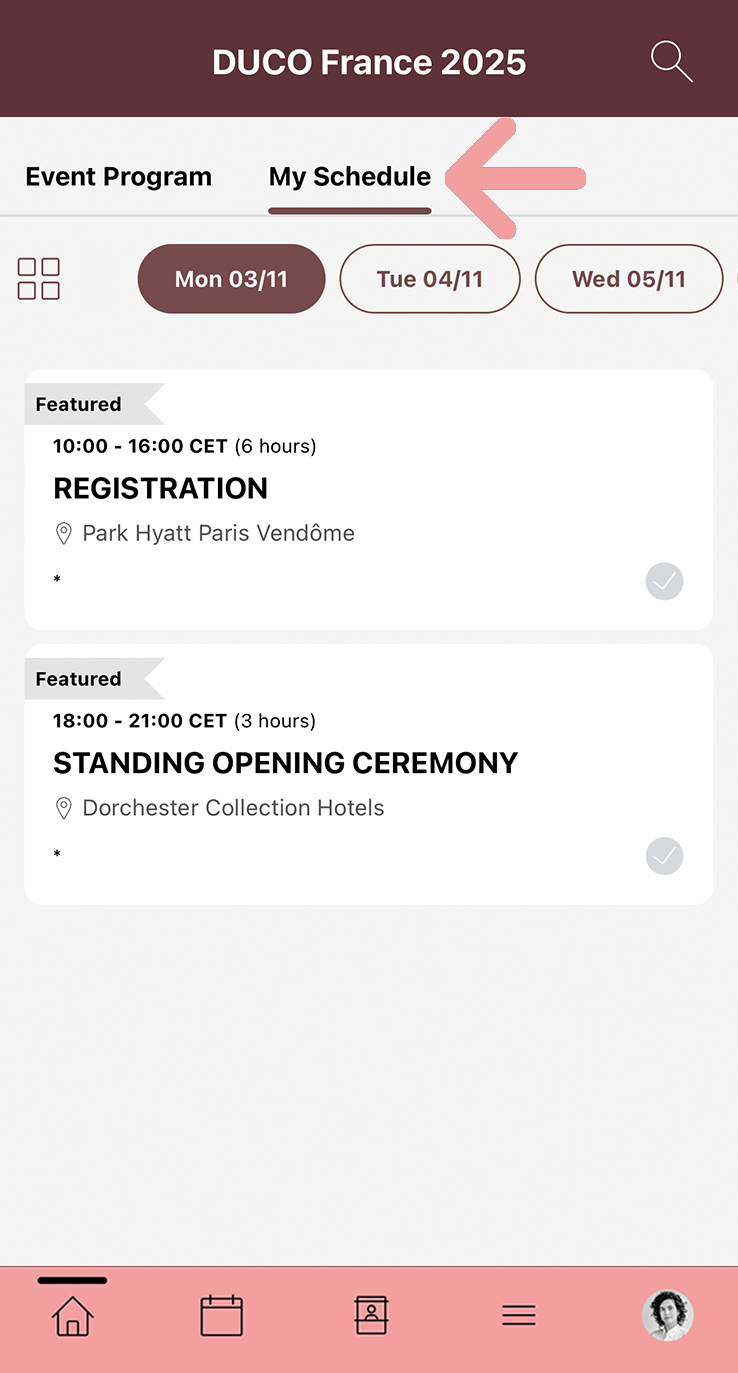Click the Park Hyatt Paris Vendôme location

point(218,534)
